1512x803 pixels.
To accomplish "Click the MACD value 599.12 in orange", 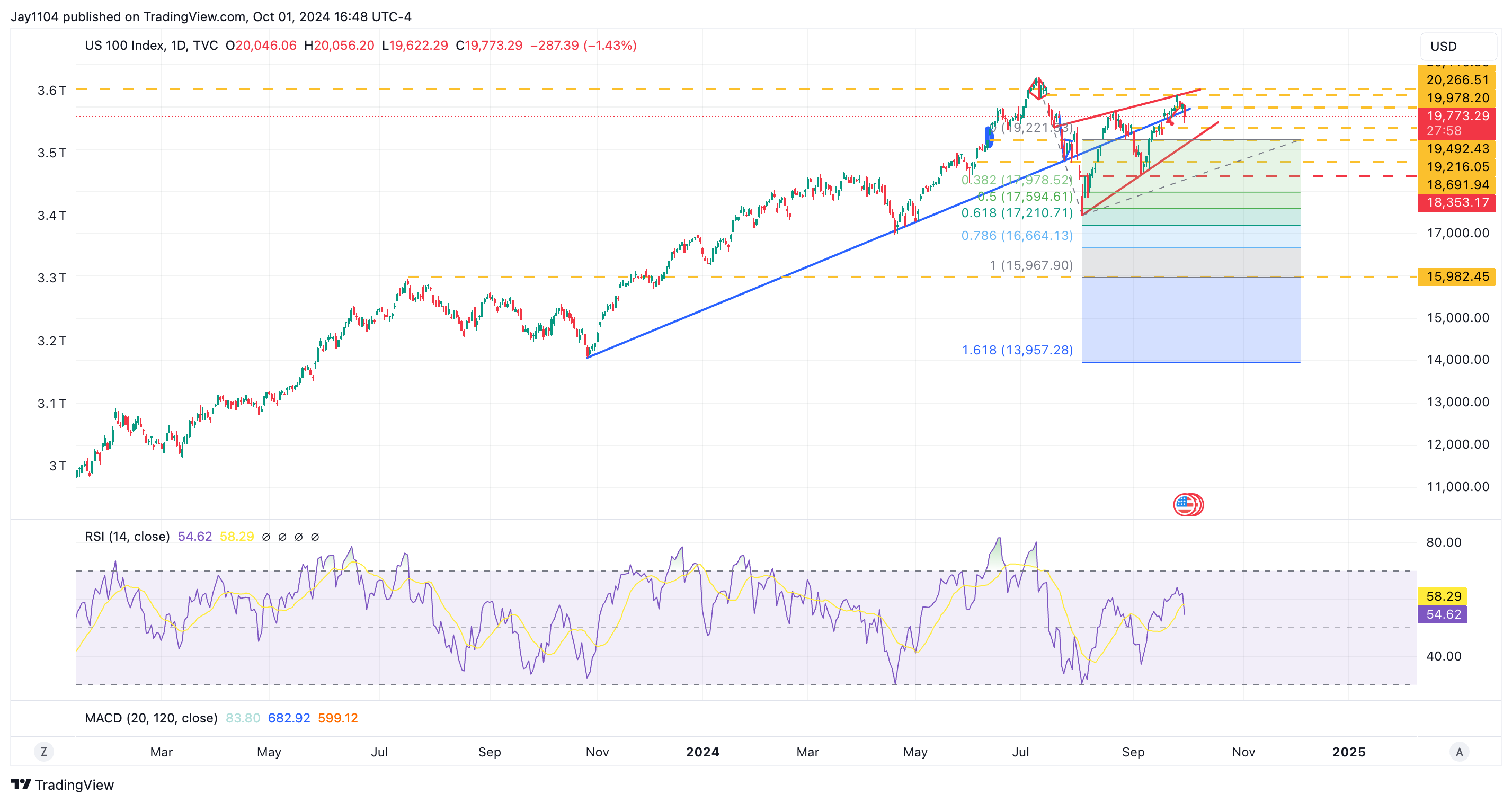I will click(x=337, y=717).
